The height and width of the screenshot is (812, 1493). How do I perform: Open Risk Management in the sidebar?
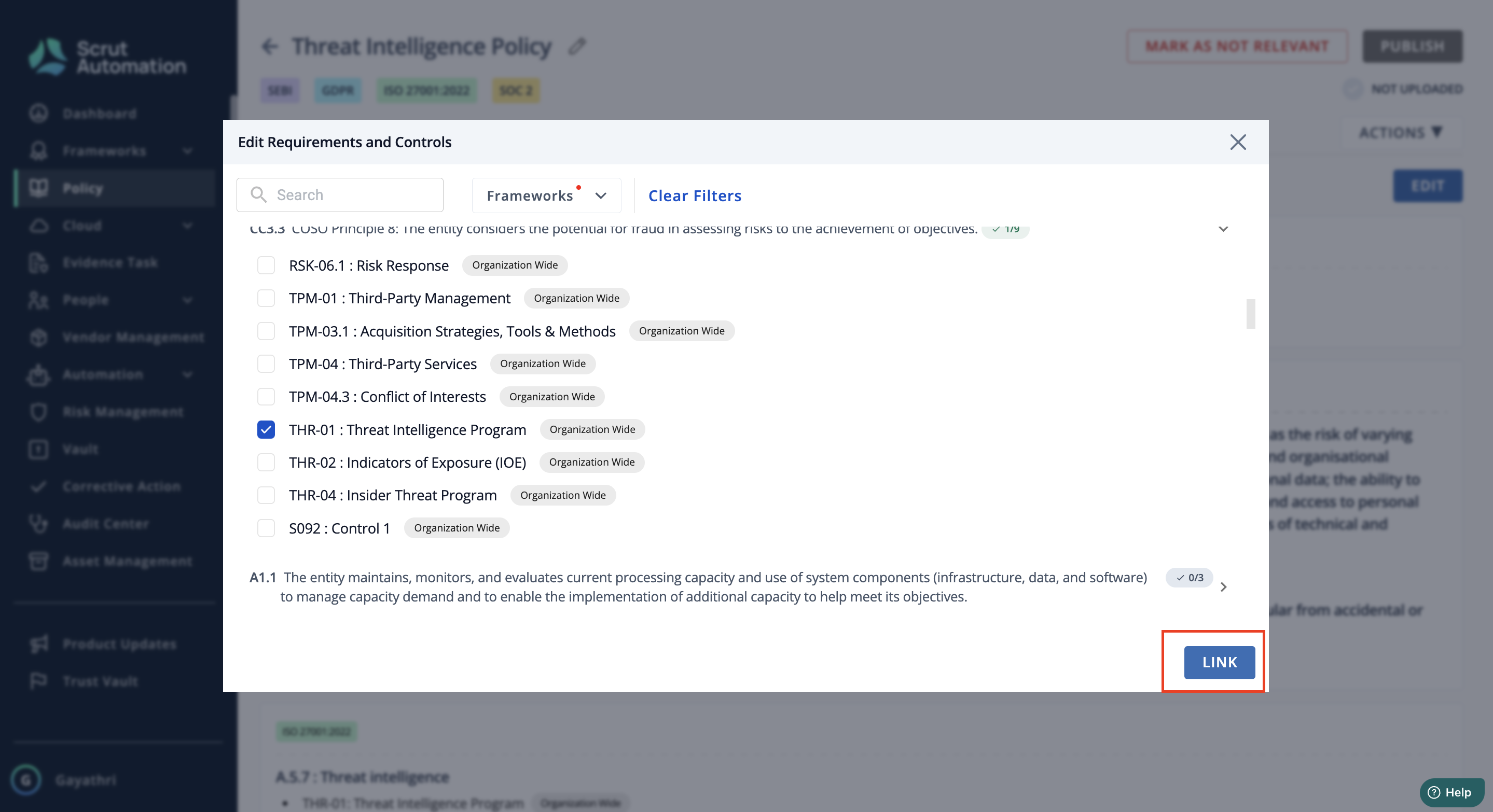click(123, 412)
